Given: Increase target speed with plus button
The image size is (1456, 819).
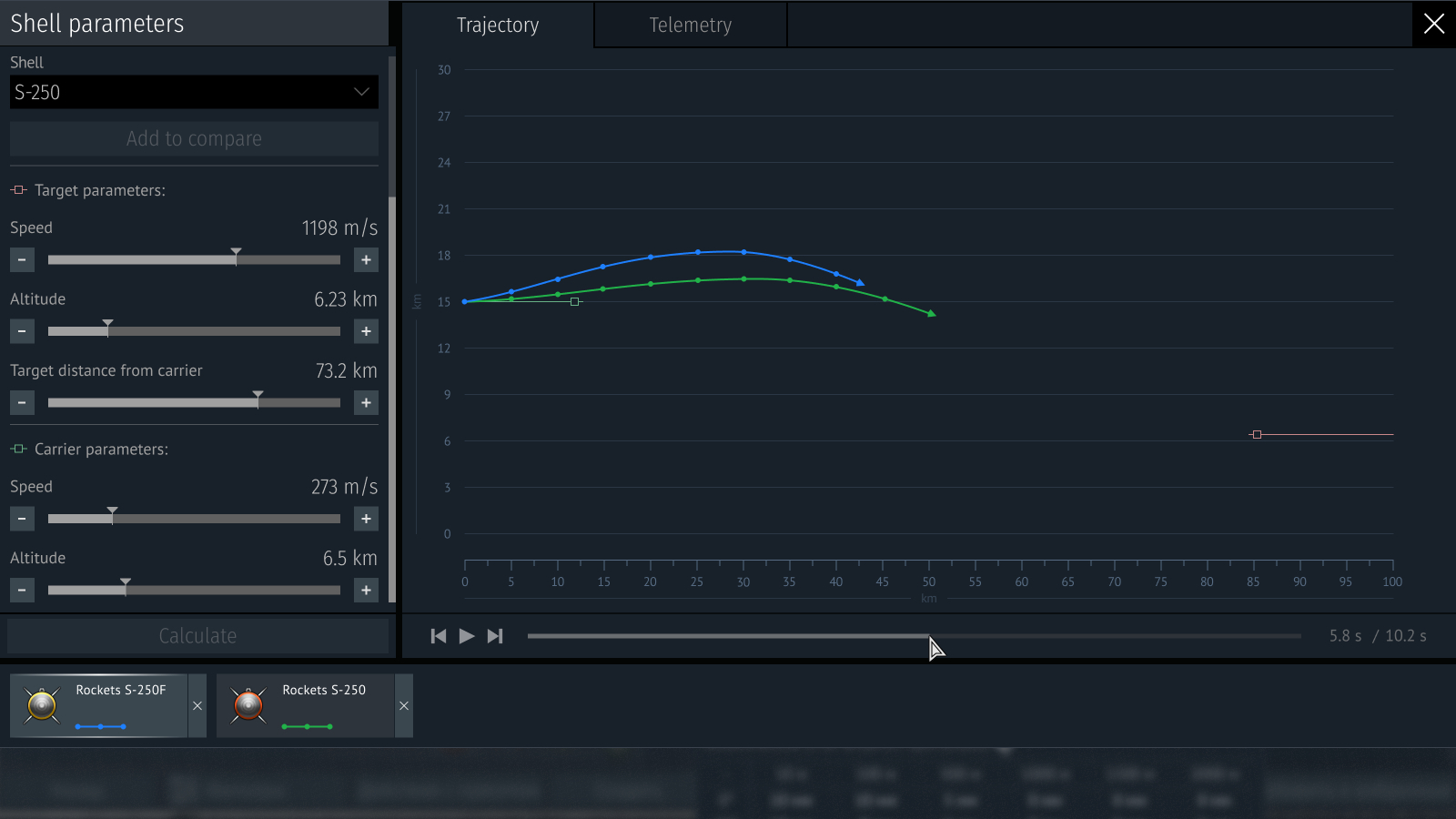Looking at the screenshot, I should pyautogui.click(x=366, y=260).
